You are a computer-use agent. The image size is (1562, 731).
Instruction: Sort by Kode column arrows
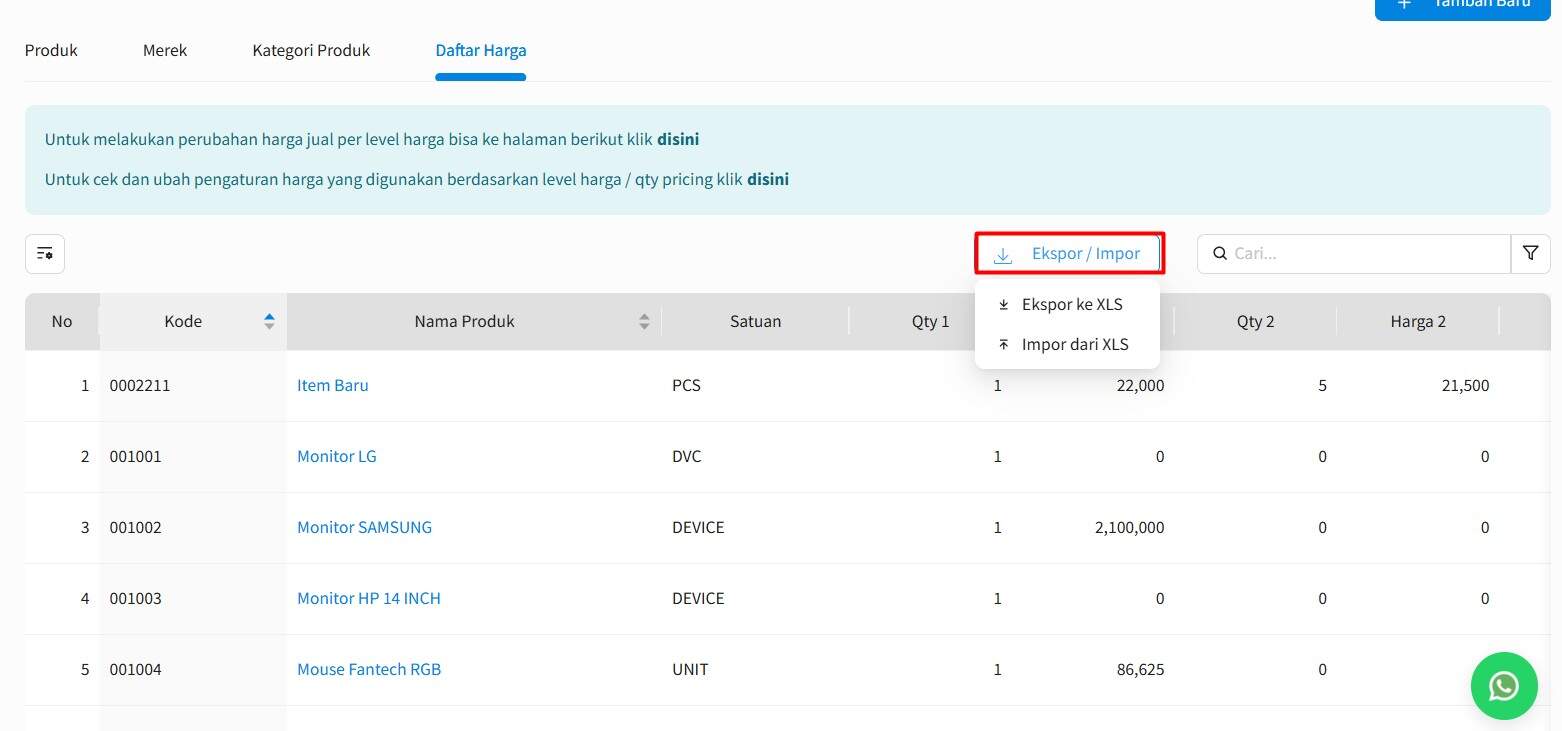[268, 321]
